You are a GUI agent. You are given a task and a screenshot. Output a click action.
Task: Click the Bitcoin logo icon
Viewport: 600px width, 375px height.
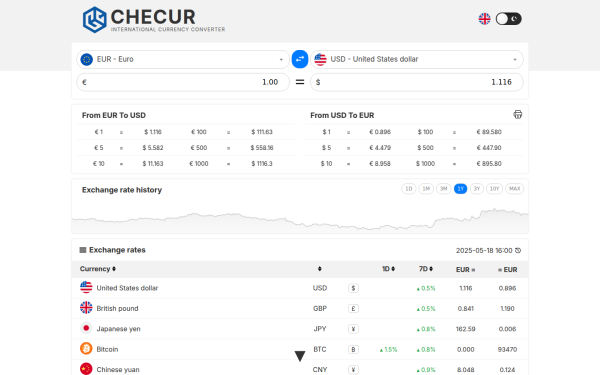pyautogui.click(x=86, y=349)
